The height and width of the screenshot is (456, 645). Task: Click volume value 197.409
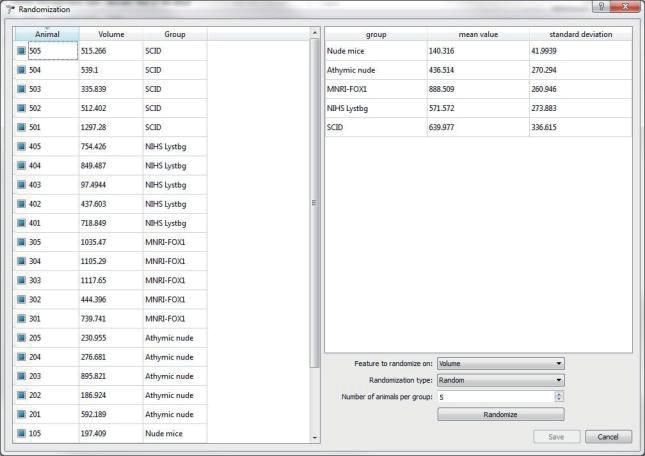(x=93, y=433)
